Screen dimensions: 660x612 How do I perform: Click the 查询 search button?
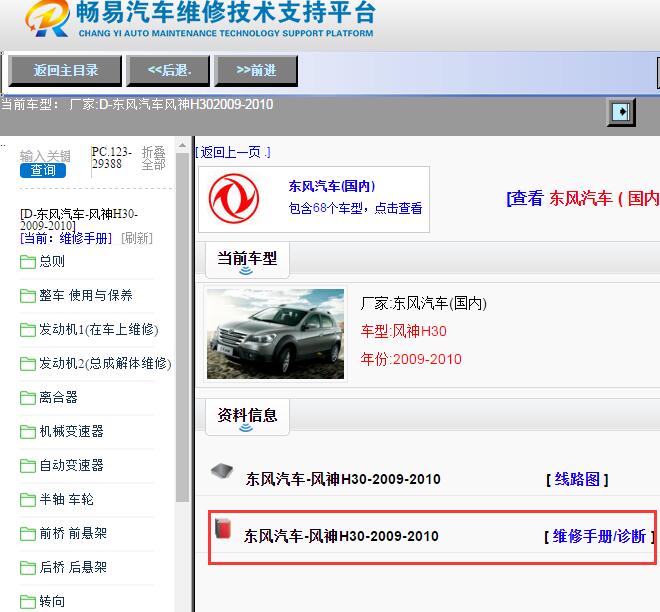(x=43, y=170)
